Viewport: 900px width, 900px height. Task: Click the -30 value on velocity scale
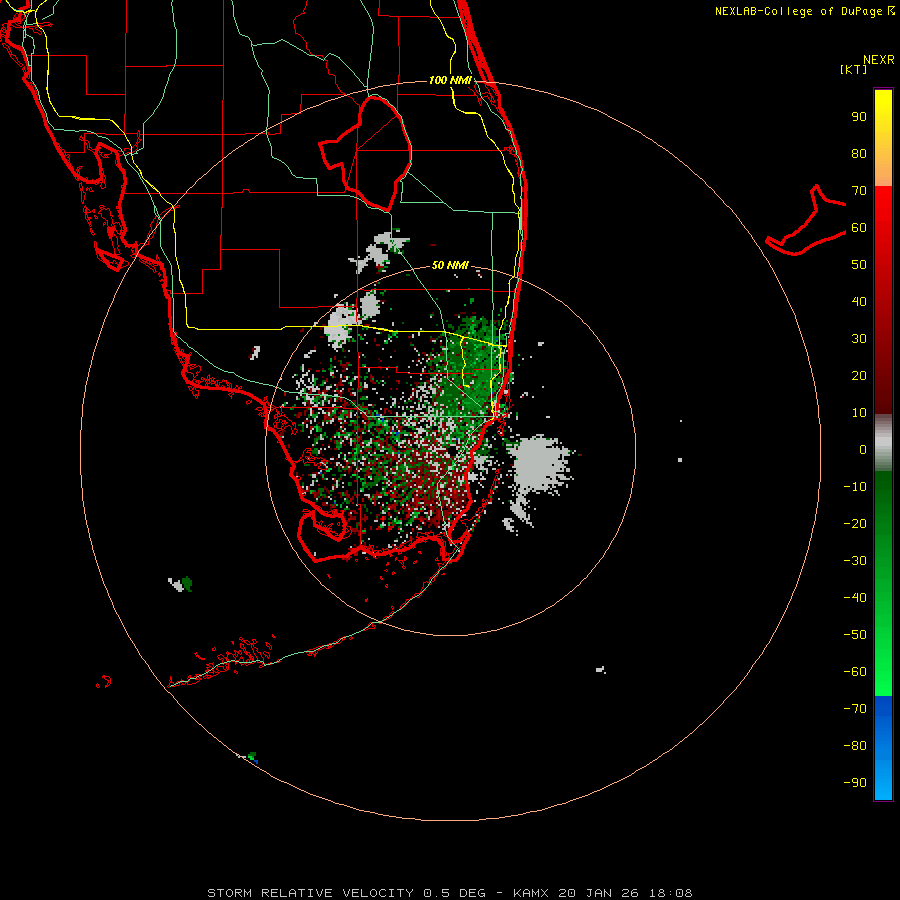(855, 561)
